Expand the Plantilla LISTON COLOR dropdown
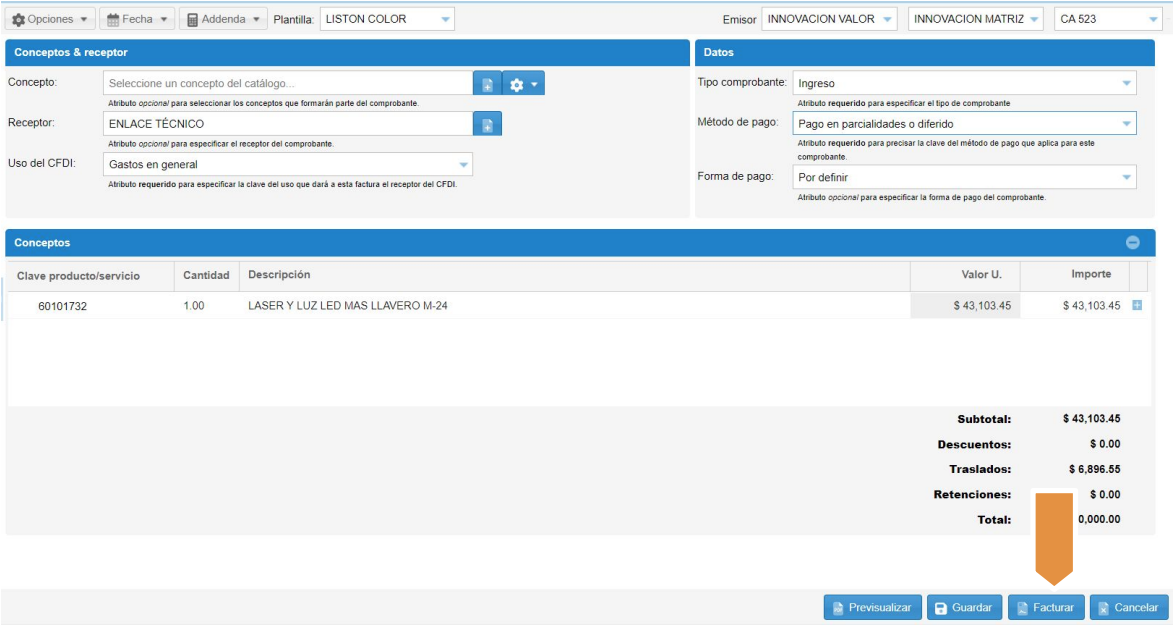The width and height of the screenshot is (1175, 627). click(387, 19)
